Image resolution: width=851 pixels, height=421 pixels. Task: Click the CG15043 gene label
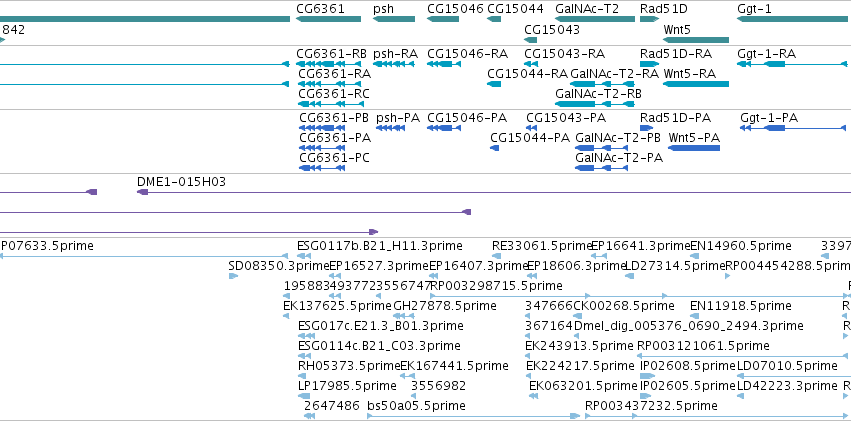point(552,29)
